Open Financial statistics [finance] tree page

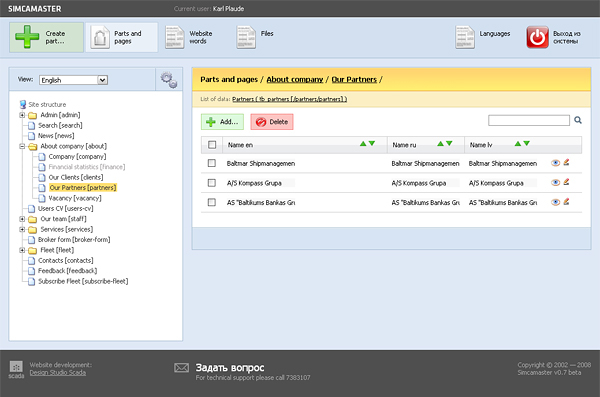(x=87, y=167)
